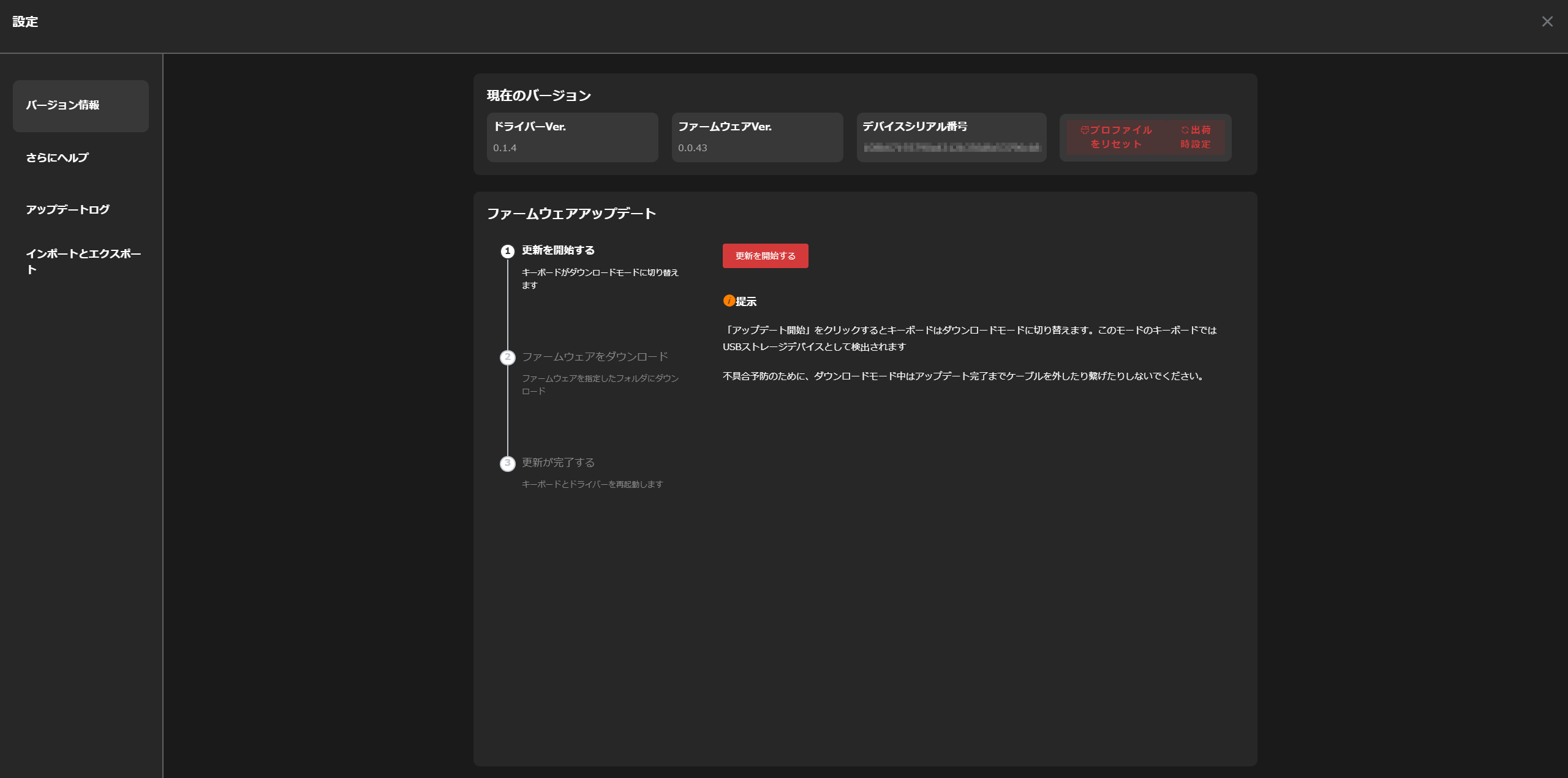Click the step 2 circle icon
Viewport: 1568px width, 778px height.
[507, 357]
